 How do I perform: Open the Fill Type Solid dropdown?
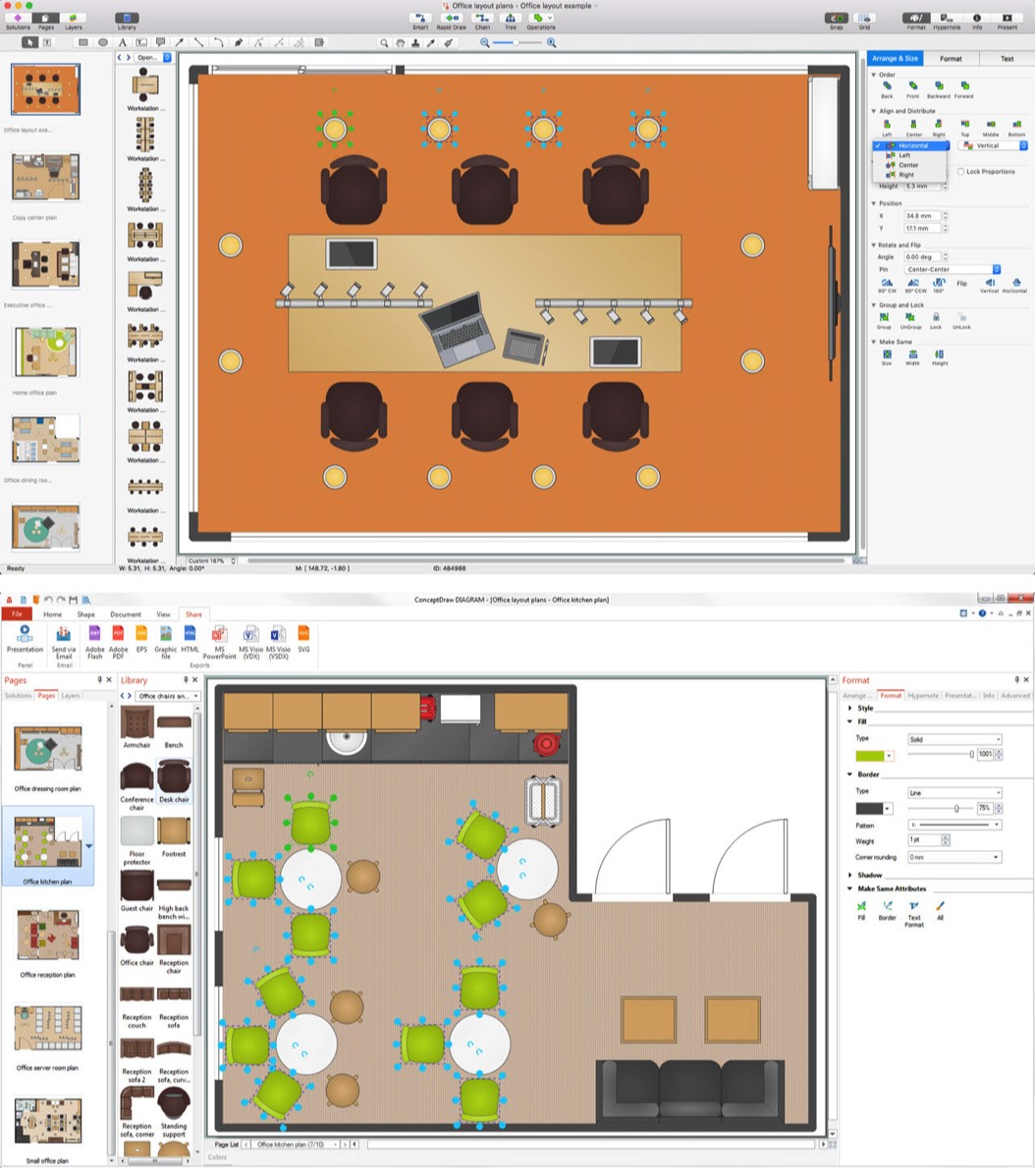tap(954, 739)
